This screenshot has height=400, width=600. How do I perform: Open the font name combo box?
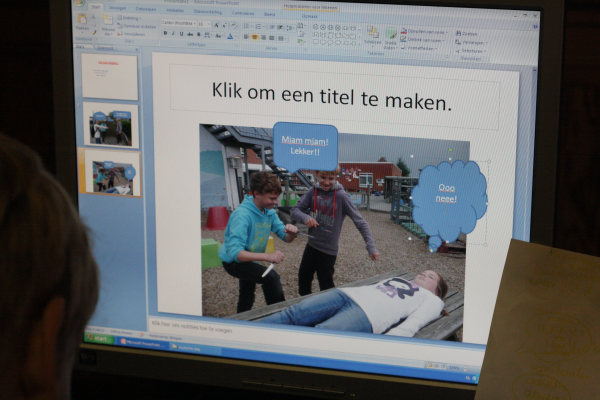click(x=179, y=23)
